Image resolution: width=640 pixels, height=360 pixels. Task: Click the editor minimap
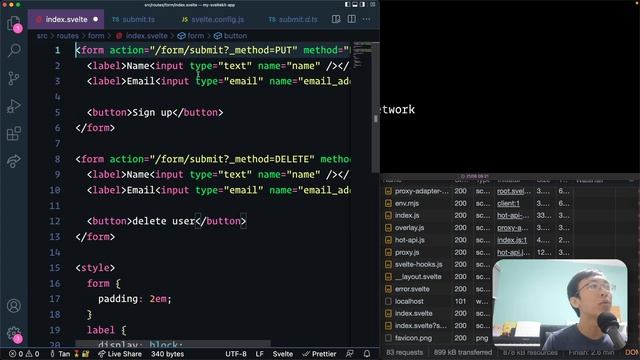pyautogui.click(x=362, y=55)
